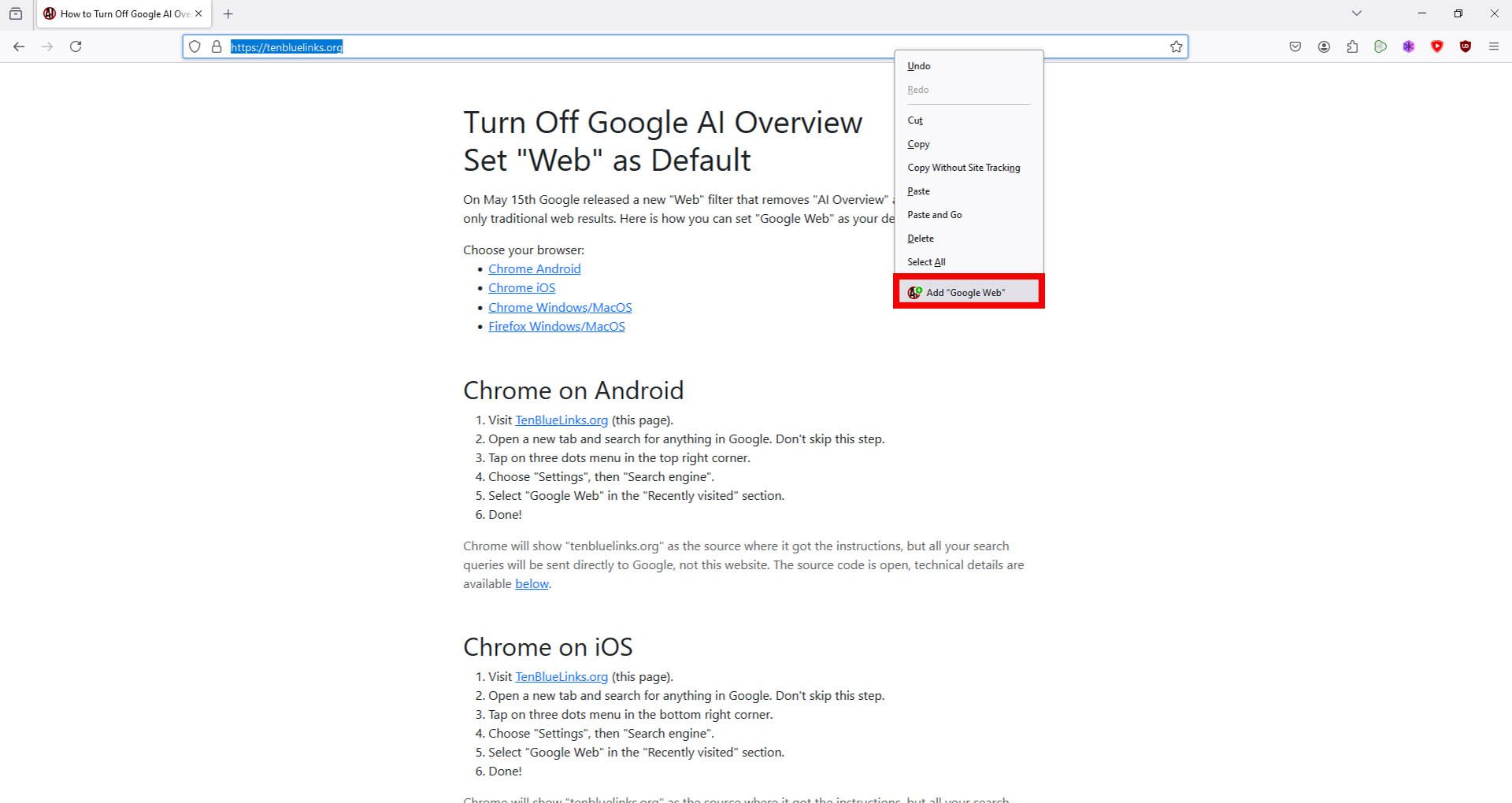Screen dimensions: 1512x803
Task: Click the purple extension icon in toolbar
Action: coord(1409,46)
